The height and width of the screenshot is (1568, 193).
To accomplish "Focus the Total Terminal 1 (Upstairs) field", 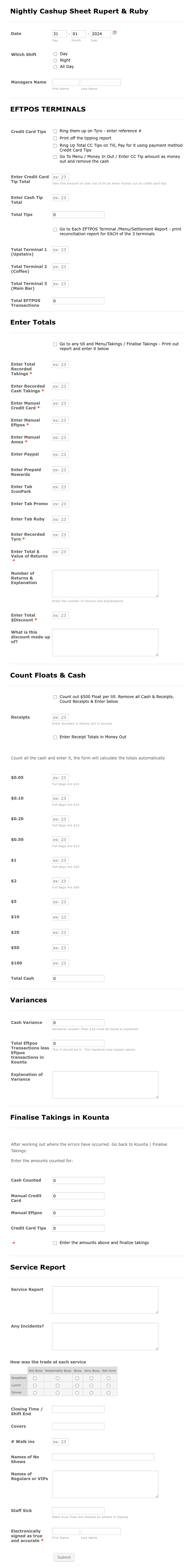I will 60,250.
